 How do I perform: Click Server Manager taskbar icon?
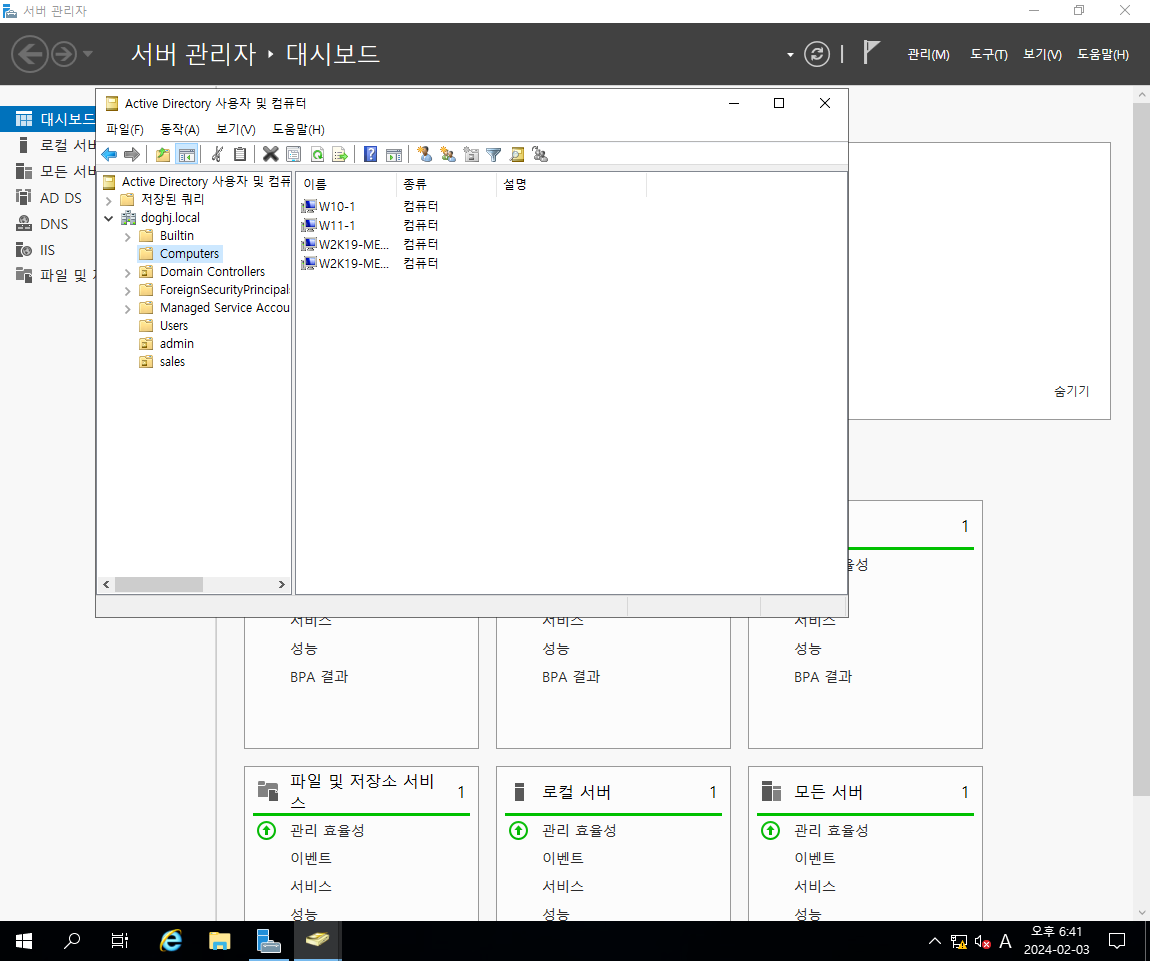click(x=268, y=940)
